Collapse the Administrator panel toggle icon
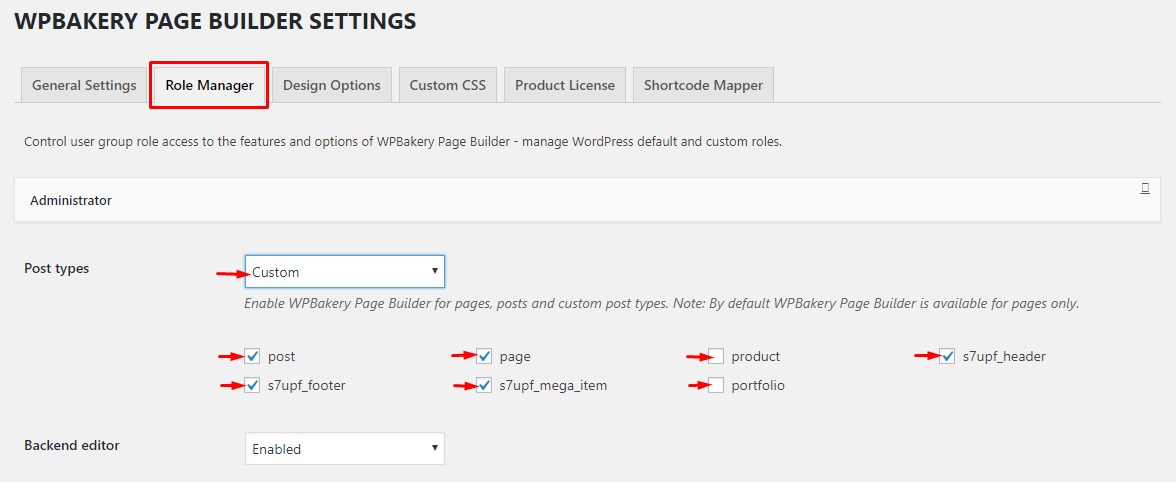This screenshot has width=1176, height=482. pyautogui.click(x=1144, y=188)
